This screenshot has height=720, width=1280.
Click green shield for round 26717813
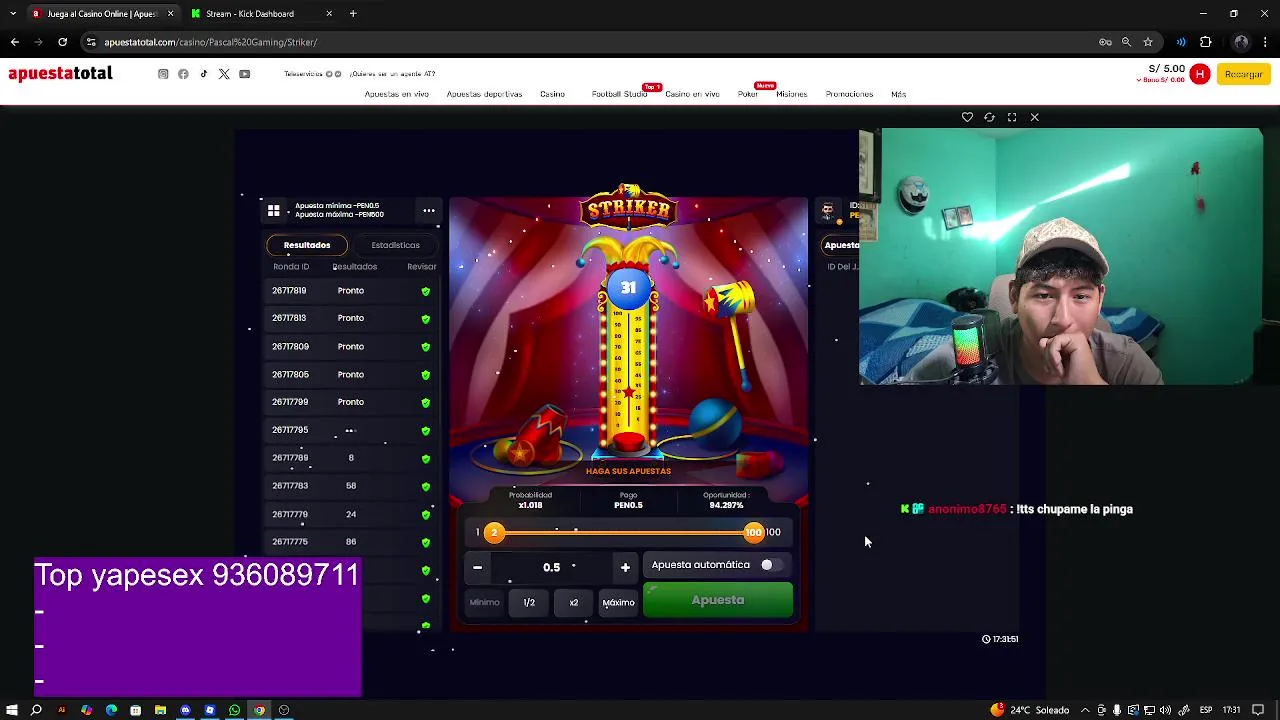[426, 319]
